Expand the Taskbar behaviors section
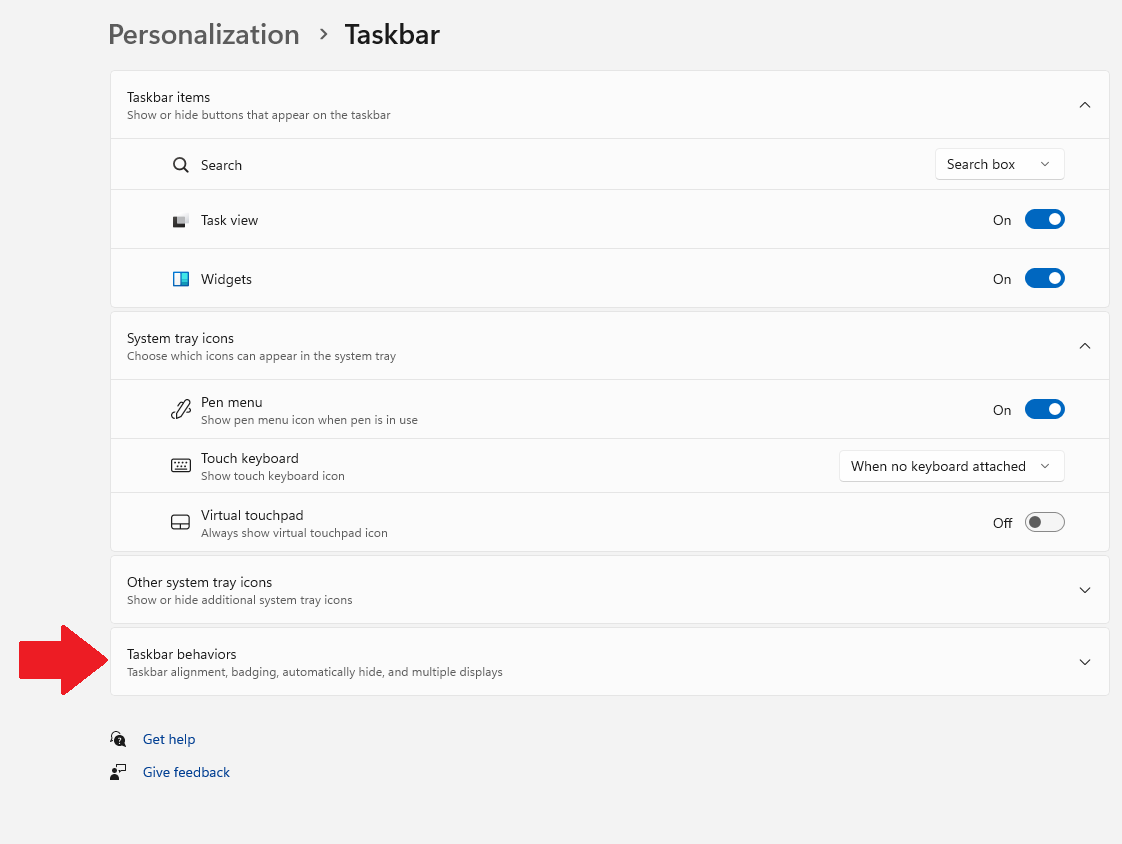 [x=1084, y=661]
